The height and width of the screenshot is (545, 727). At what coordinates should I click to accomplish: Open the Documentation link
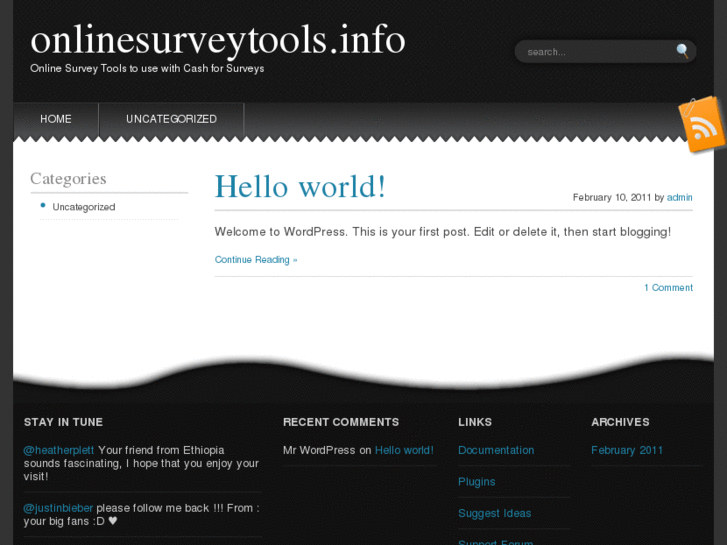(496, 450)
